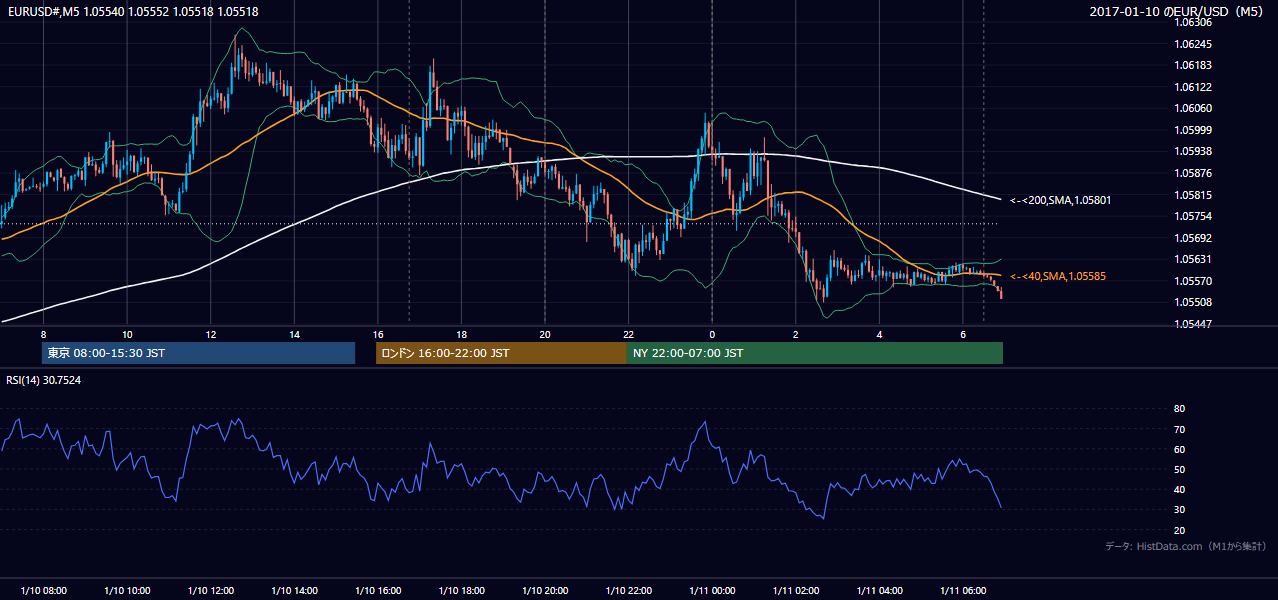Click RSI axis level 30

click(1179, 510)
